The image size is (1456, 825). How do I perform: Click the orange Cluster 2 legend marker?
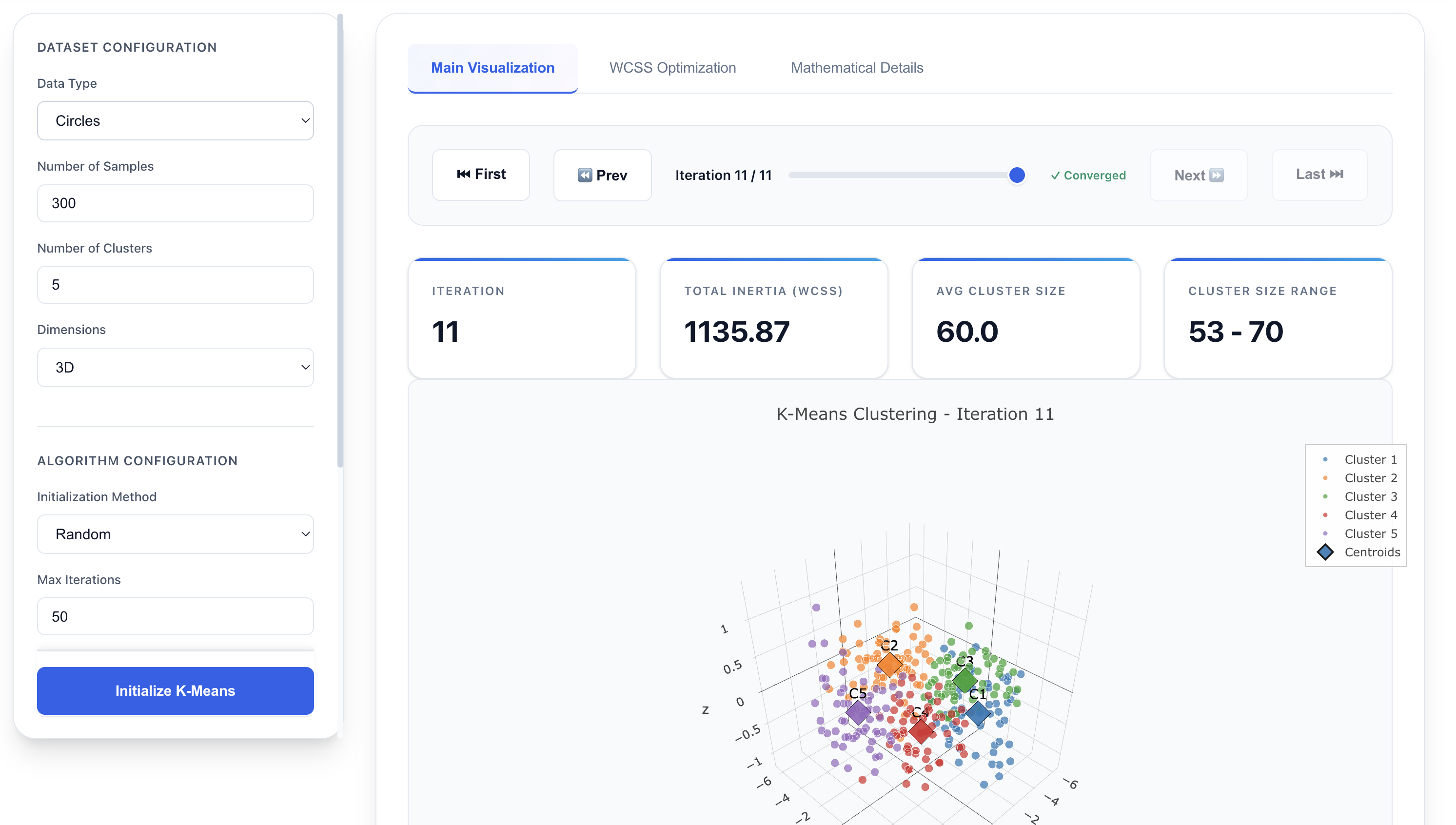[1326, 478]
